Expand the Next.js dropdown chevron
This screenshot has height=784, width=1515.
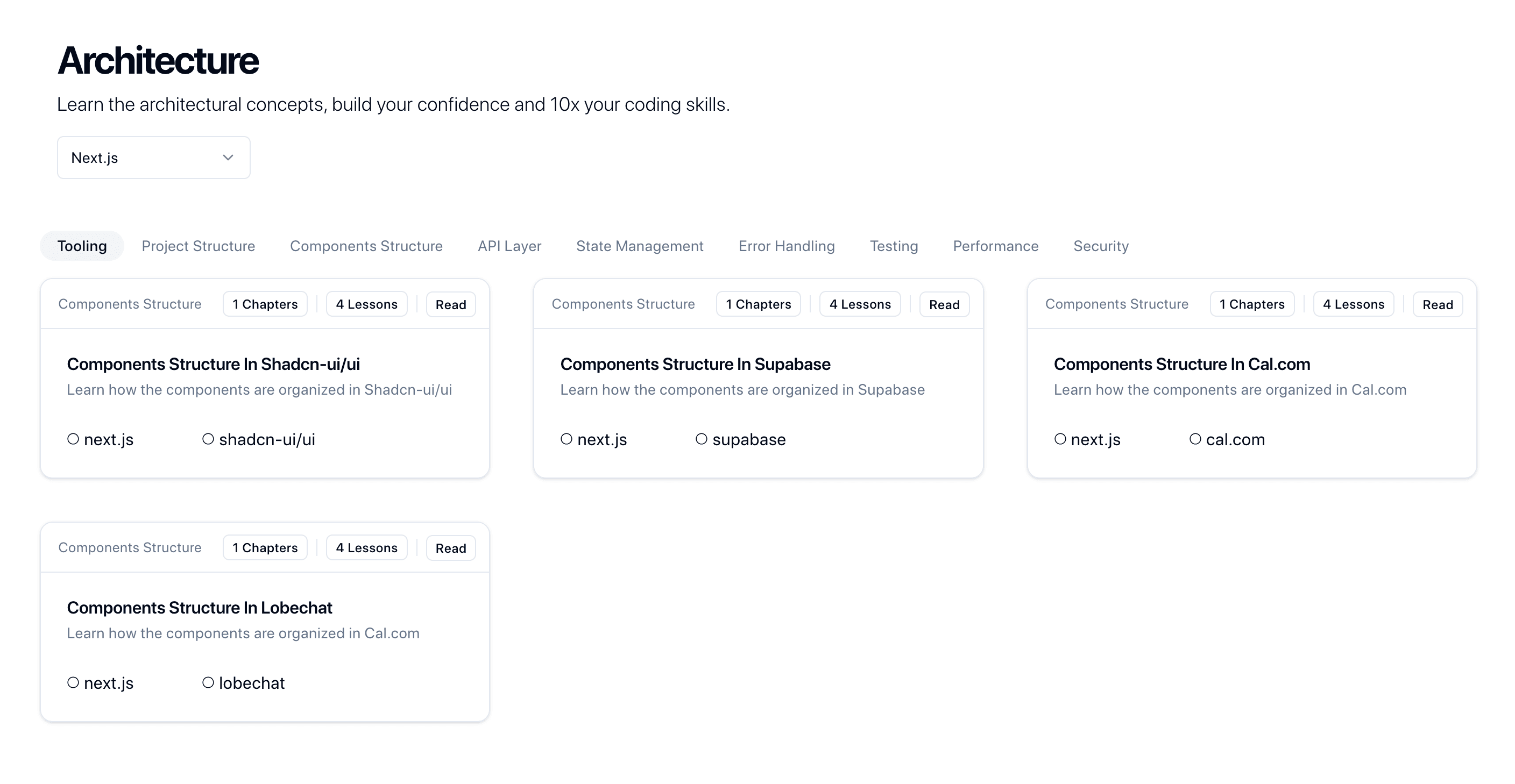point(227,157)
